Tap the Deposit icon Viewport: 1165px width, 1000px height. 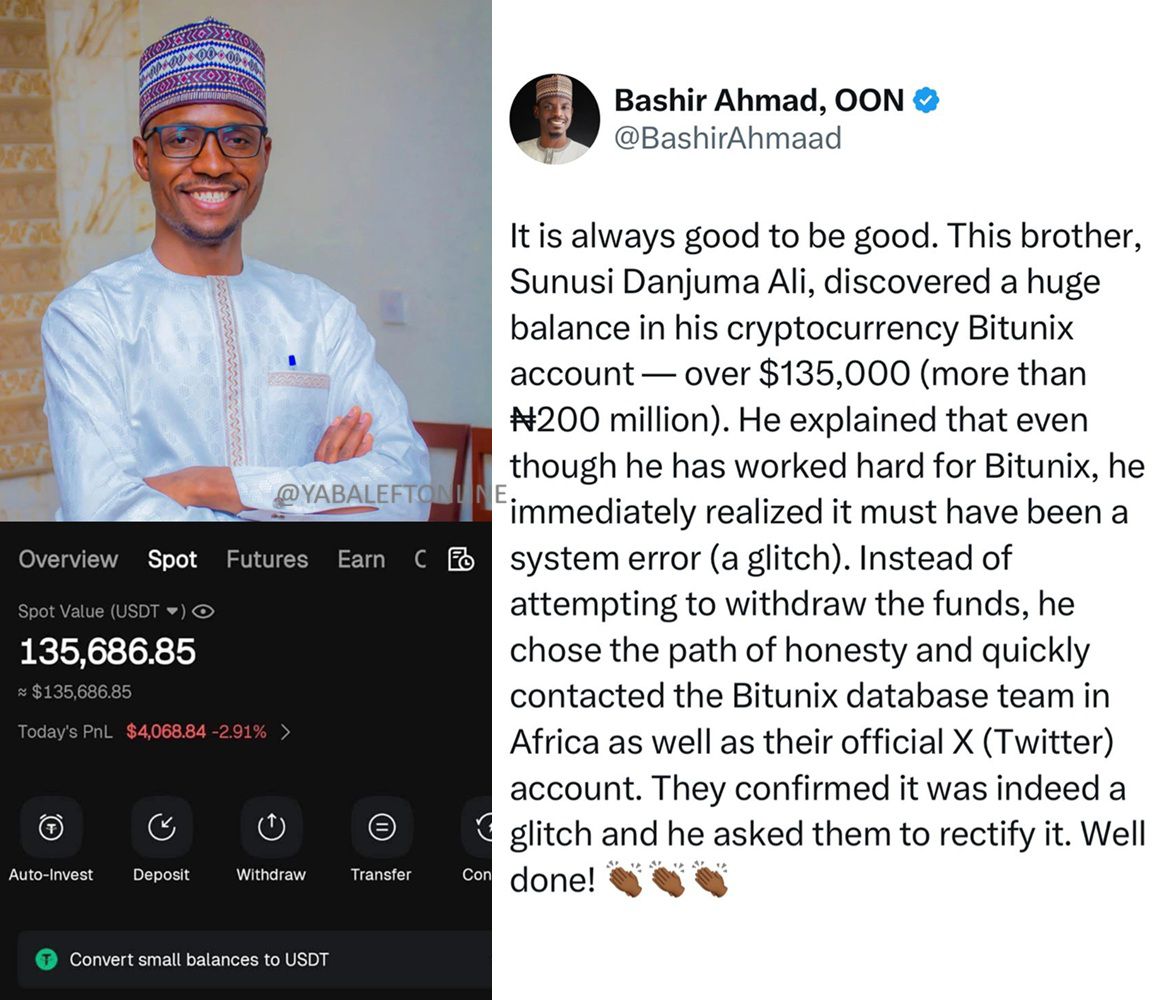coord(161,827)
